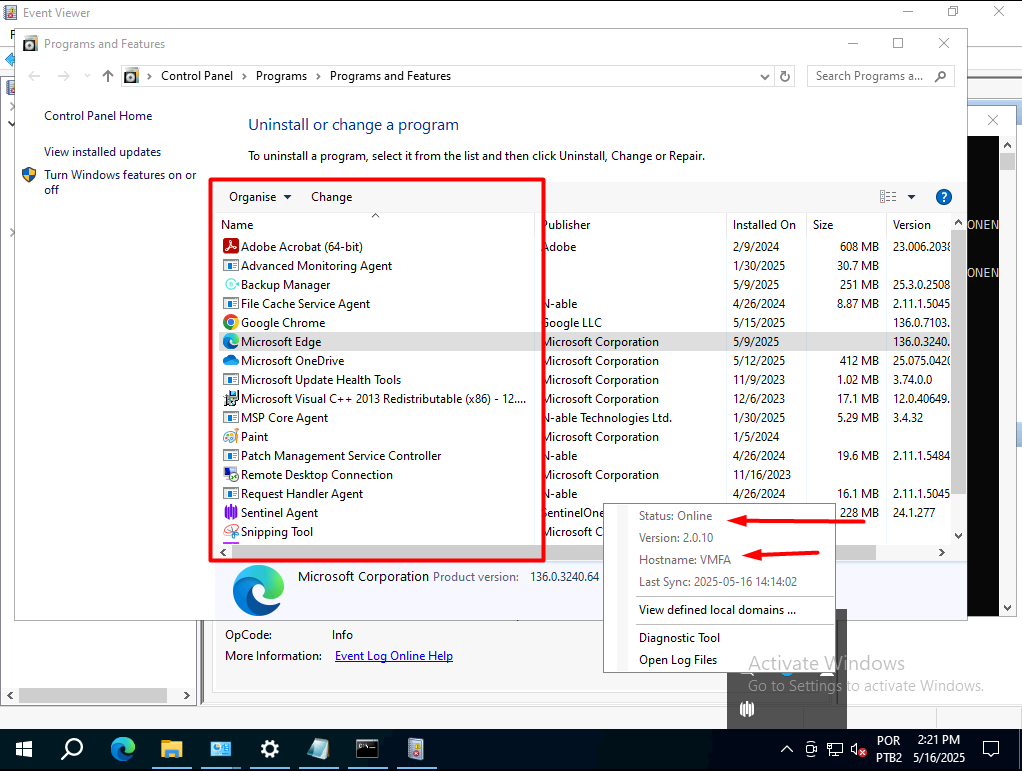This screenshot has height=771, width=1022.
Task: Sort the list by Name column header
Action: coord(375,225)
